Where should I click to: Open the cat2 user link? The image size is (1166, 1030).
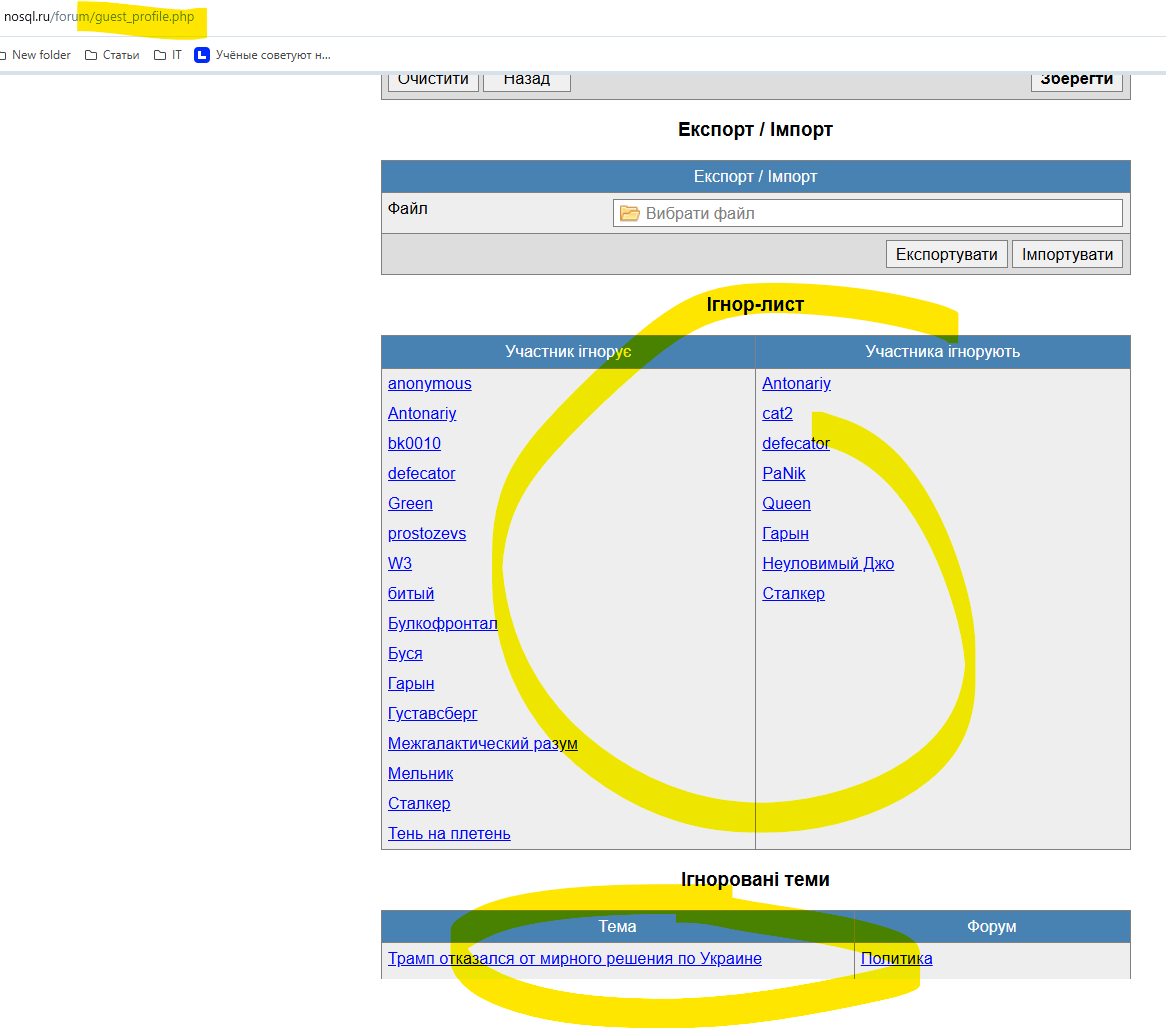click(x=777, y=414)
